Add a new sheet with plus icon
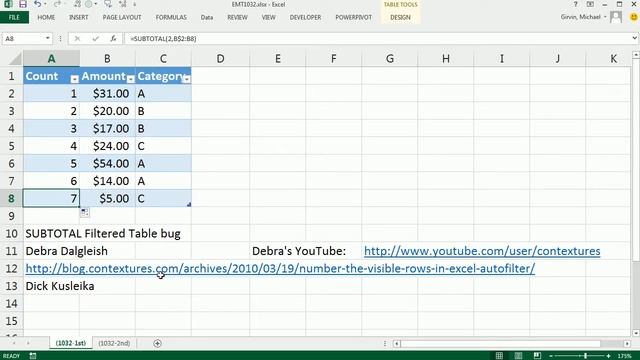The image size is (640, 360). (x=157, y=343)
